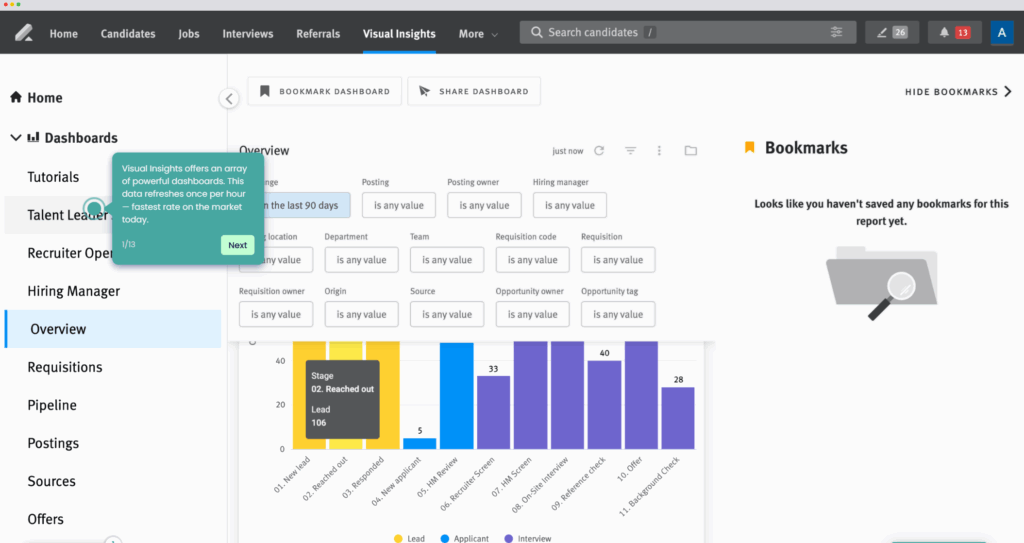Collapse the sidebar with arrow button
This screenshot has height=543, width=1024.
click(x=229, y=99)
